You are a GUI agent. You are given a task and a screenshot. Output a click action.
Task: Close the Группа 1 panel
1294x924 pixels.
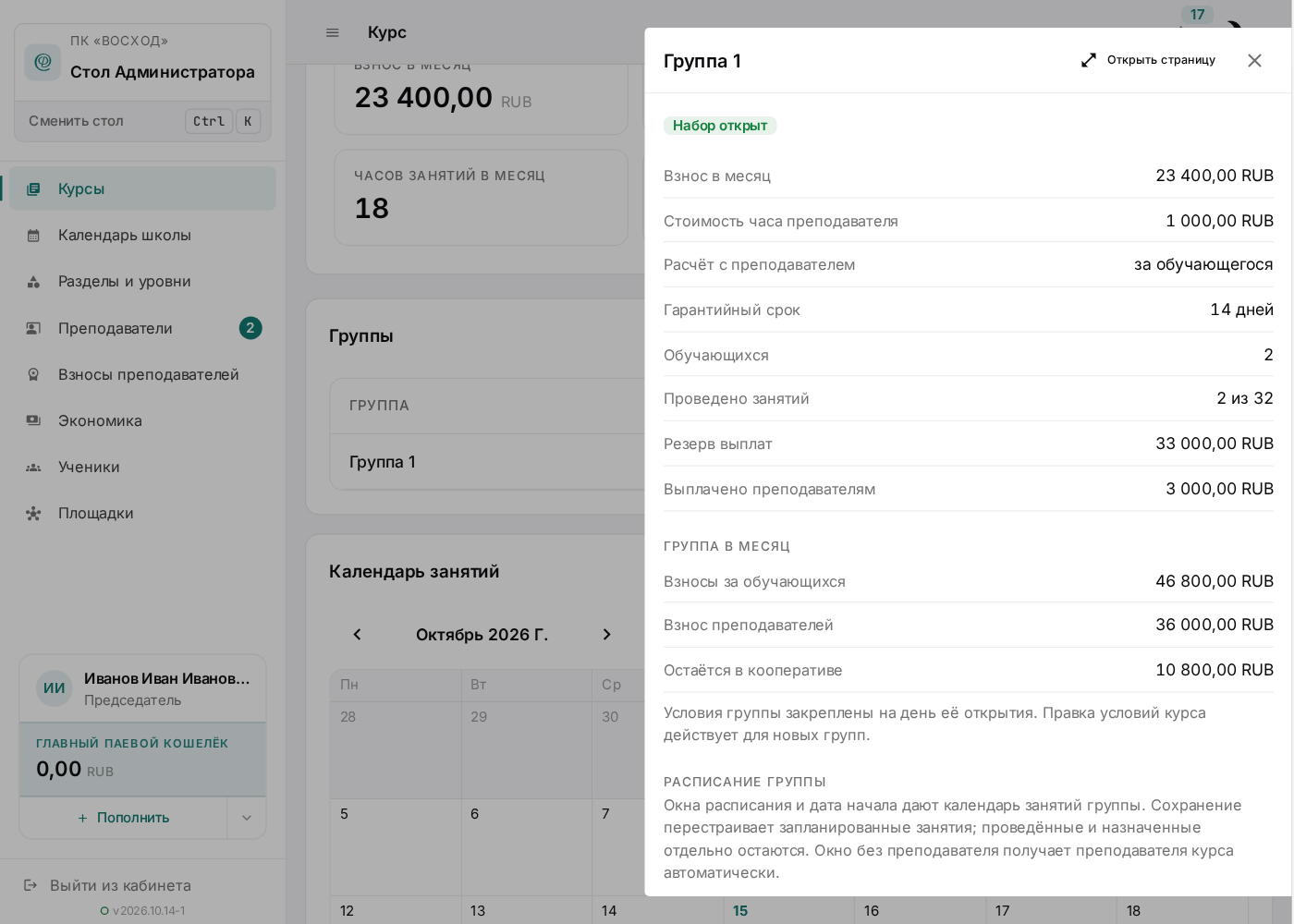coord(1254,60)
